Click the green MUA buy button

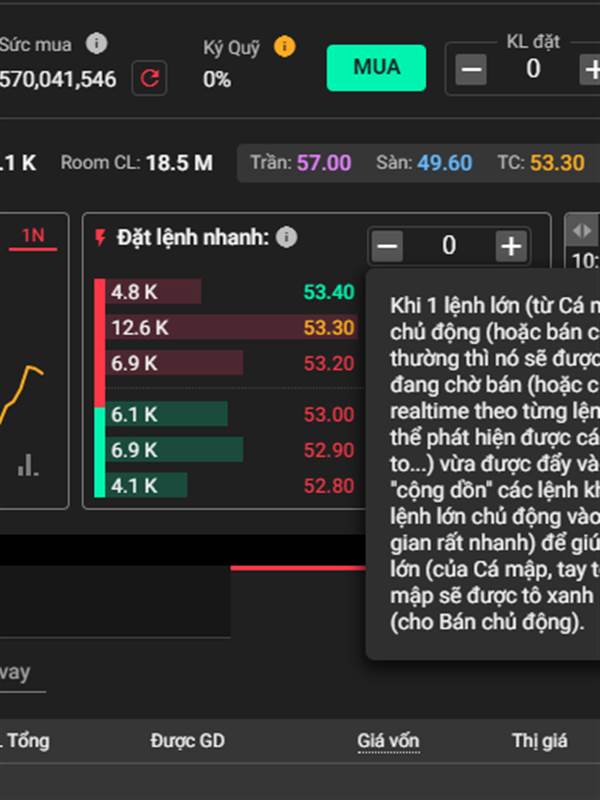[377, 68]
